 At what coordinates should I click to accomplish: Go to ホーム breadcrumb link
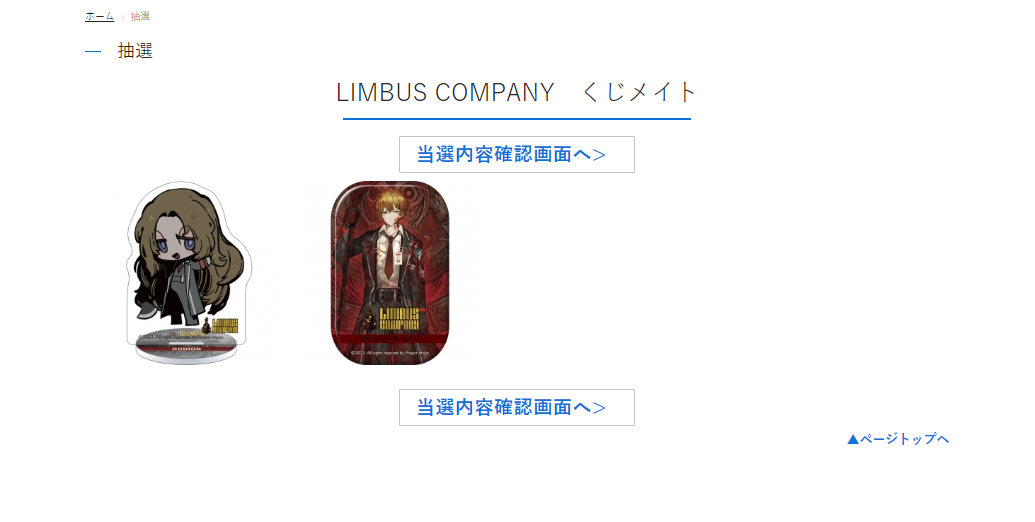99,16
